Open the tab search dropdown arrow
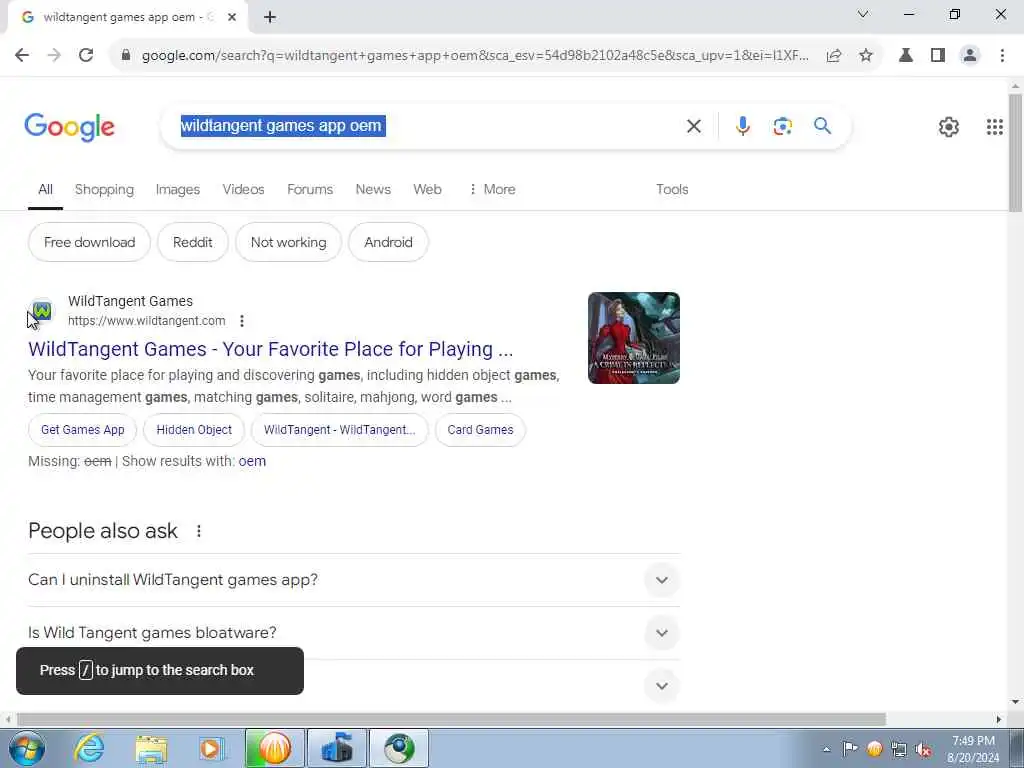Viewport: 1024px width, 768px height. pos(863,14)
